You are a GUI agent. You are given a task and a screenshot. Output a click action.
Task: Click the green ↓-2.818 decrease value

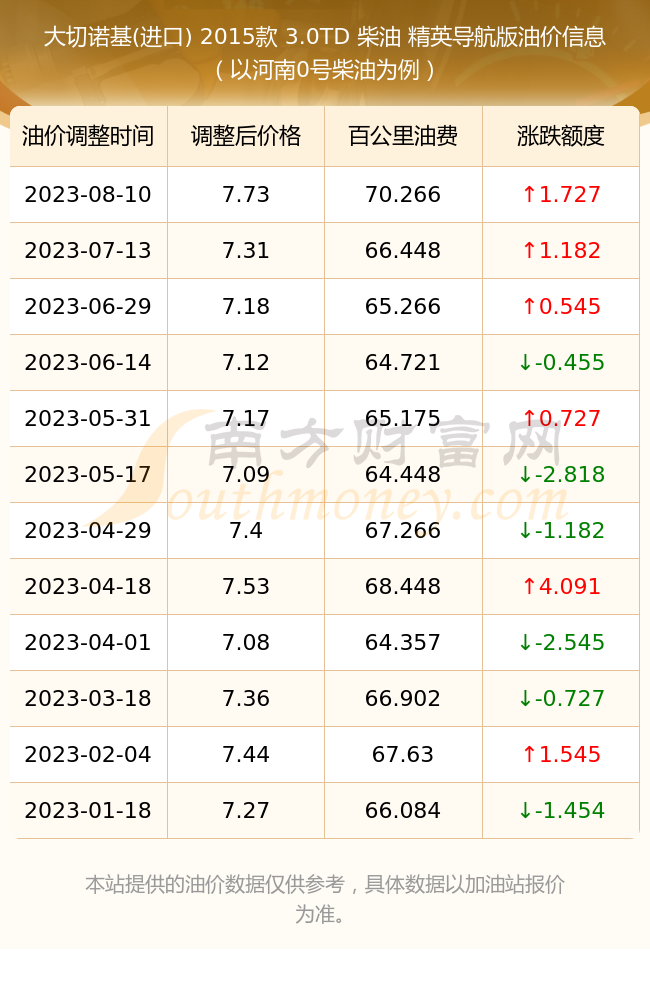click(561, 474)
